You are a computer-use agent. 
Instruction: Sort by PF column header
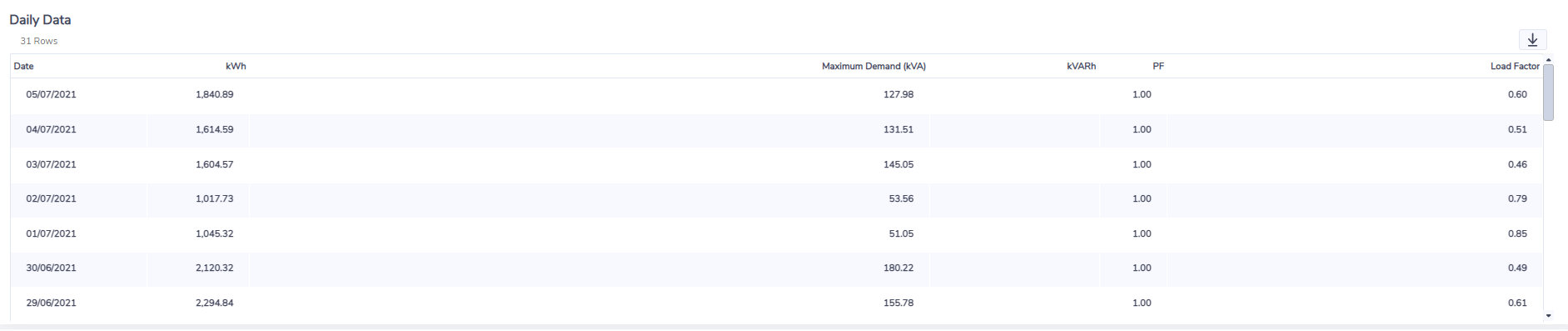(1158, 66)
